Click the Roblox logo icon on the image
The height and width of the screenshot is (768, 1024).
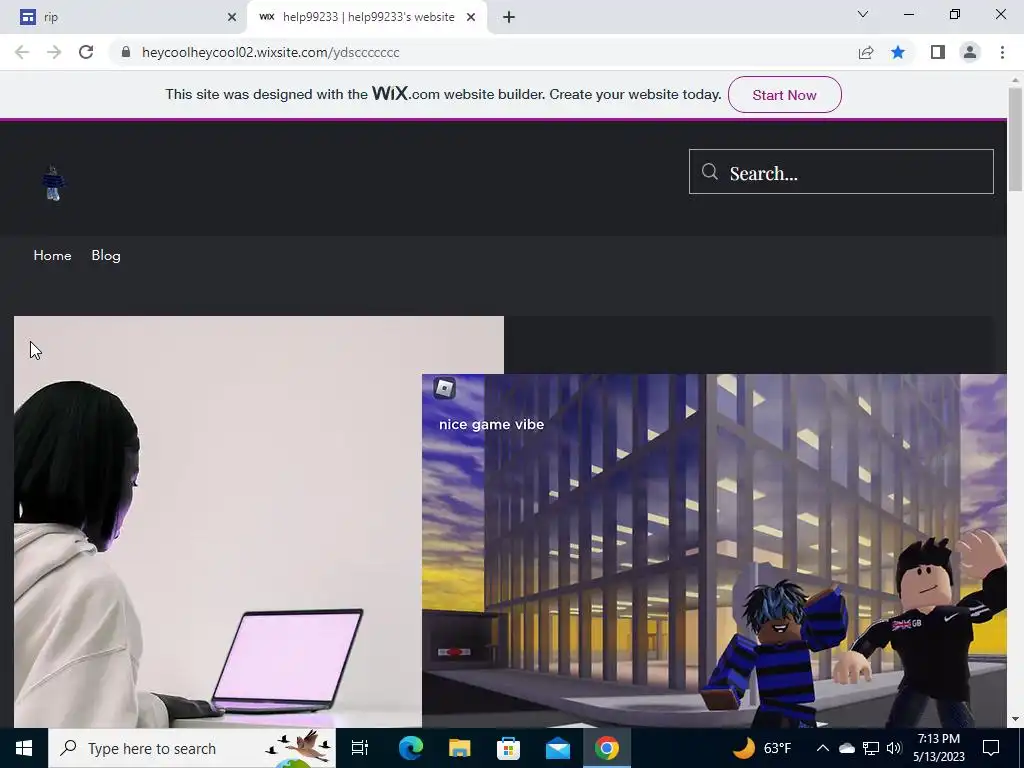pyautogui.click(x=445, y=389)
